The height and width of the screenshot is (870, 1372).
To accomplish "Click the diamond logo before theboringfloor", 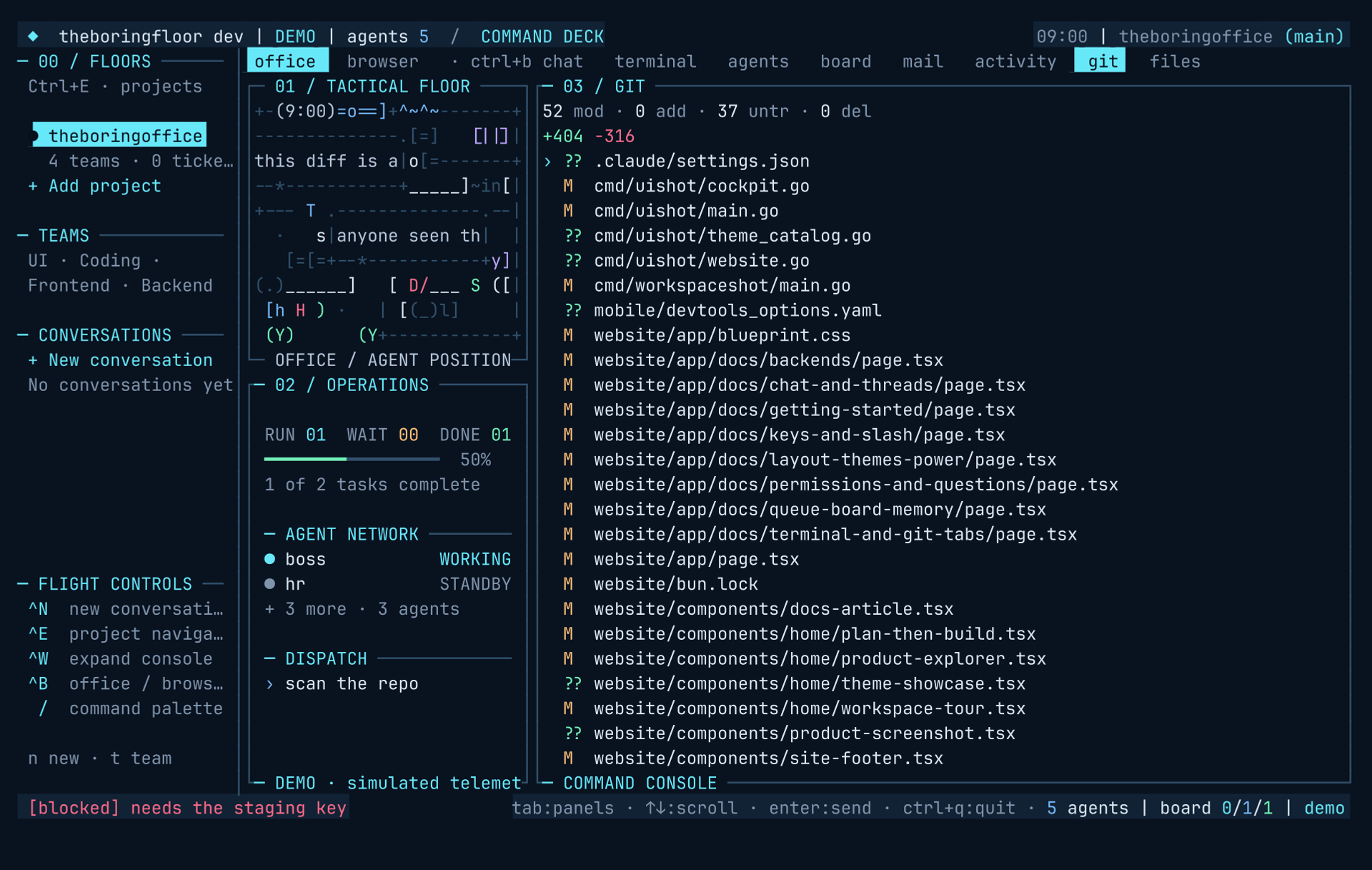I will click(33, 36).
